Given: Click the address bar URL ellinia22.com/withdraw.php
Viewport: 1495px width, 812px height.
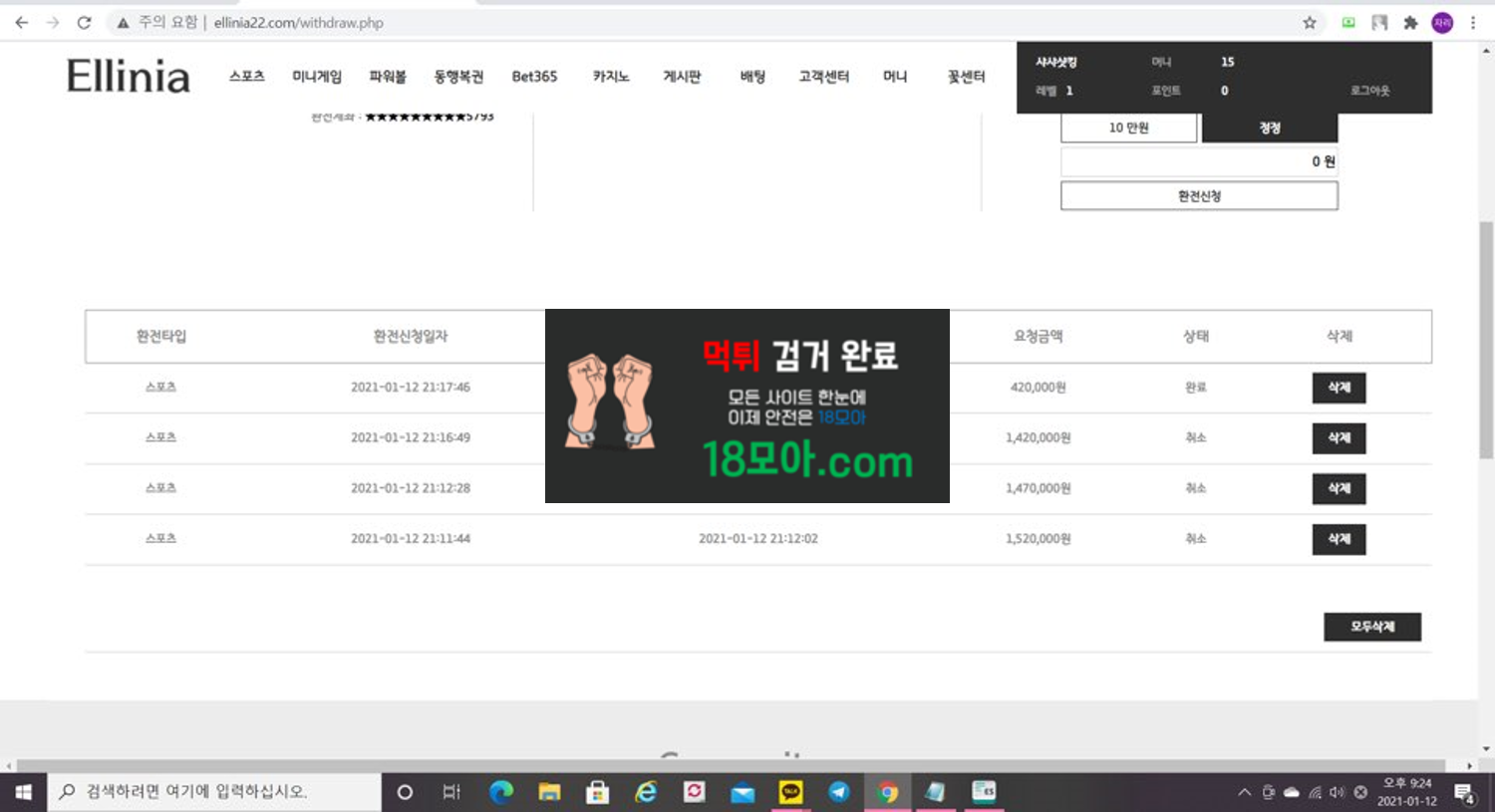Looking at the screenshot, I should pos(298,22).
